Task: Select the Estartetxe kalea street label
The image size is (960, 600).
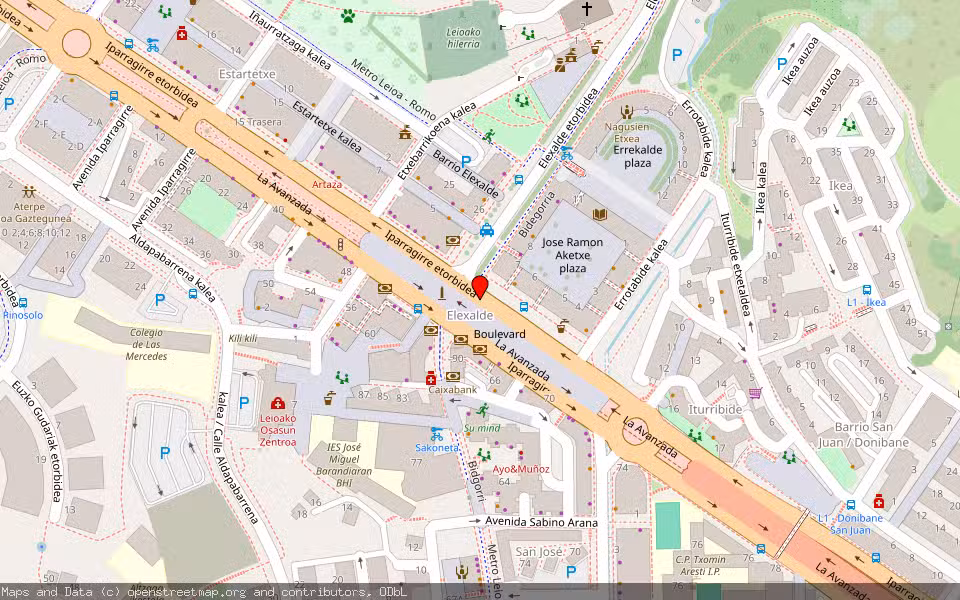Action: [326, 127]
